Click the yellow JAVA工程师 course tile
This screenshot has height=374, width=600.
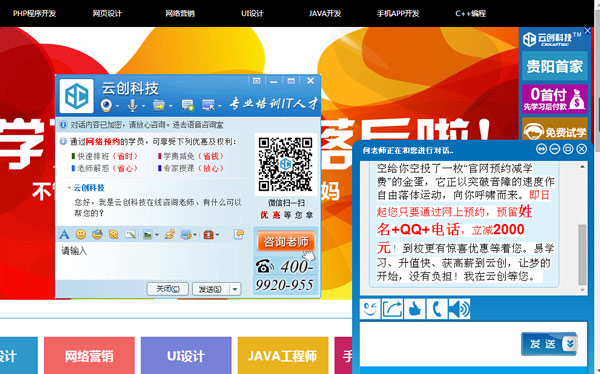pyautogui.click(x=283, y=356)
